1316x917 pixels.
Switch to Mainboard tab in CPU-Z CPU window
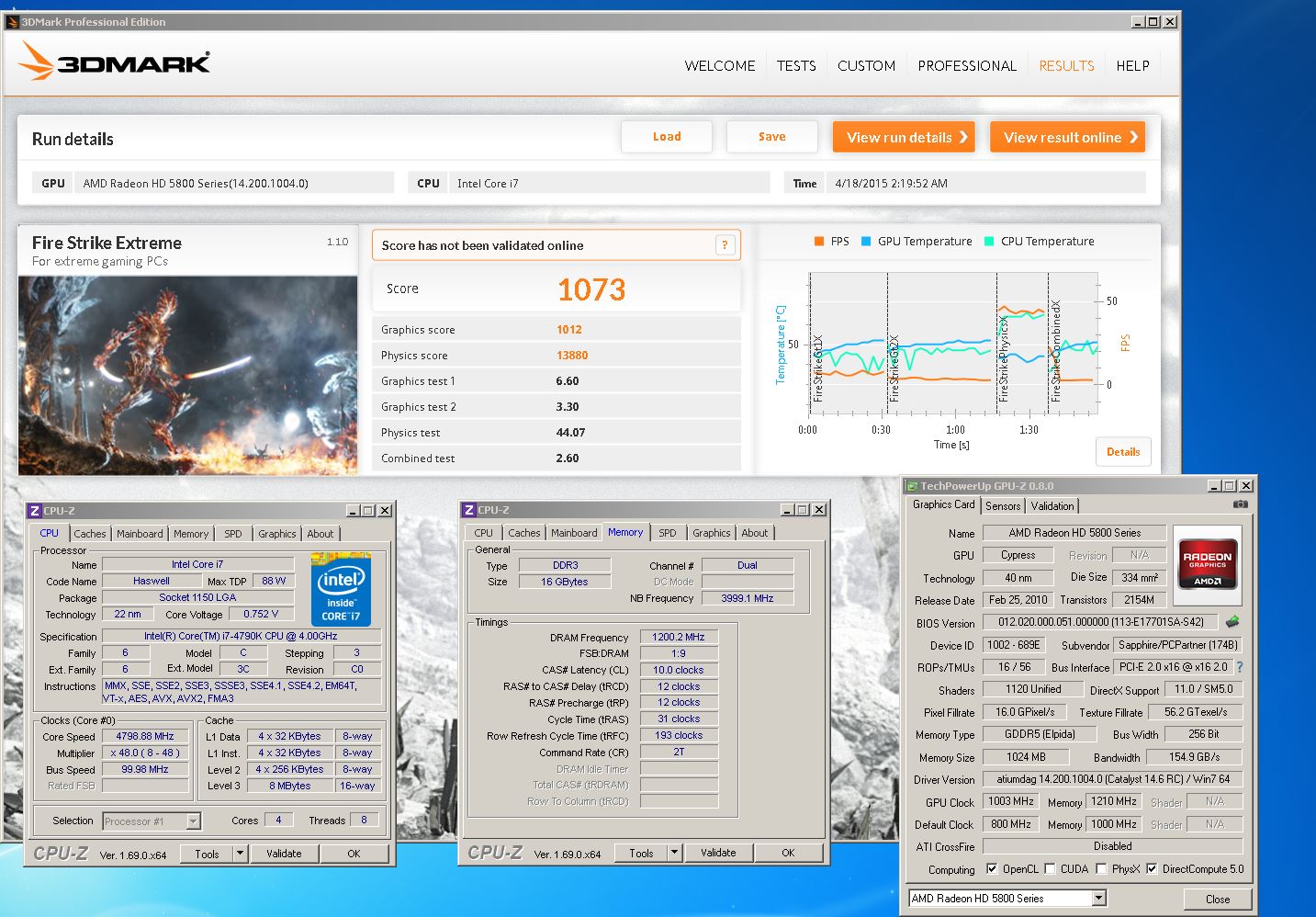click(x=140, y=534)
